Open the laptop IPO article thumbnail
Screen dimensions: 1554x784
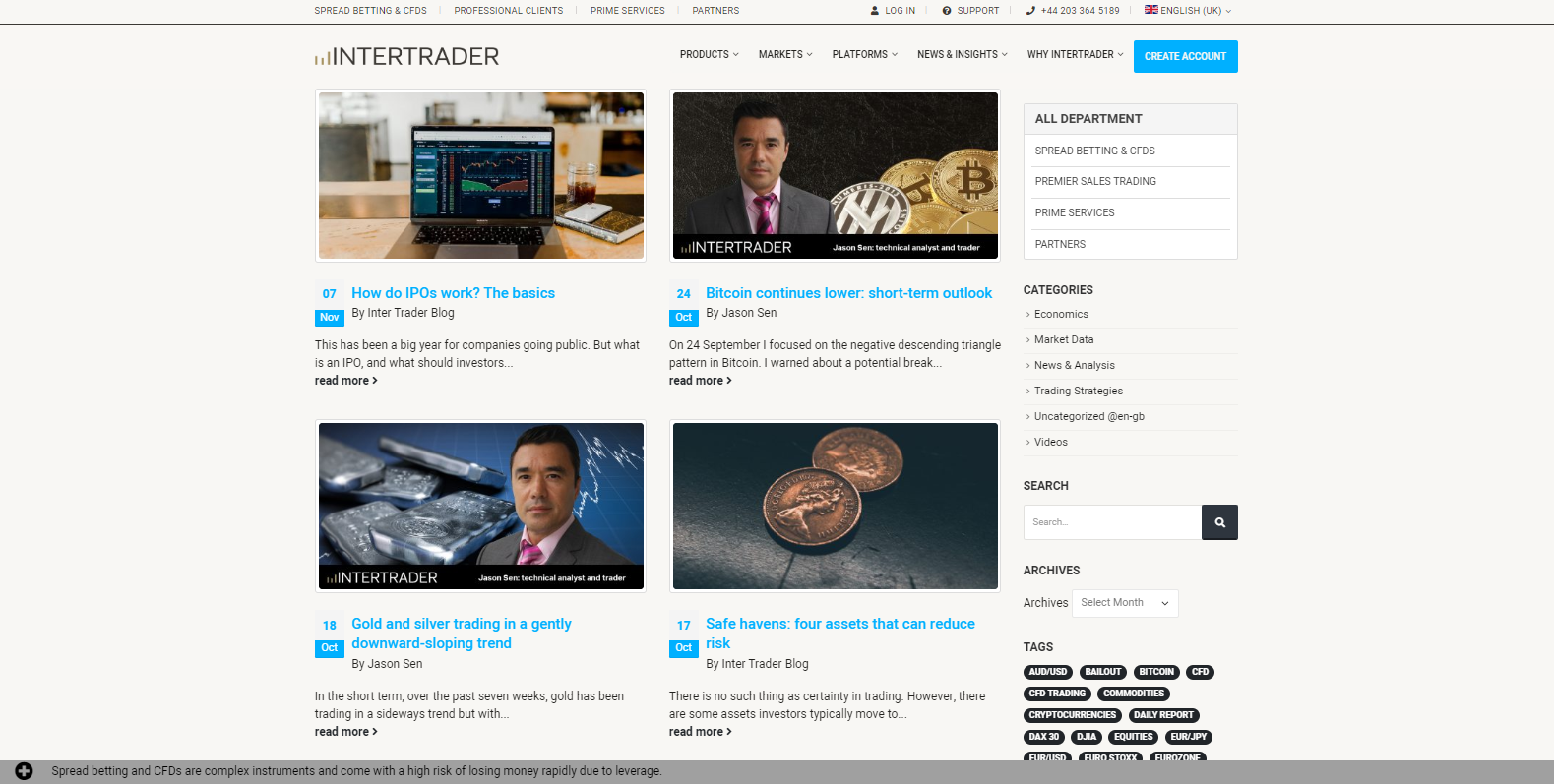[x=481, y=176]
